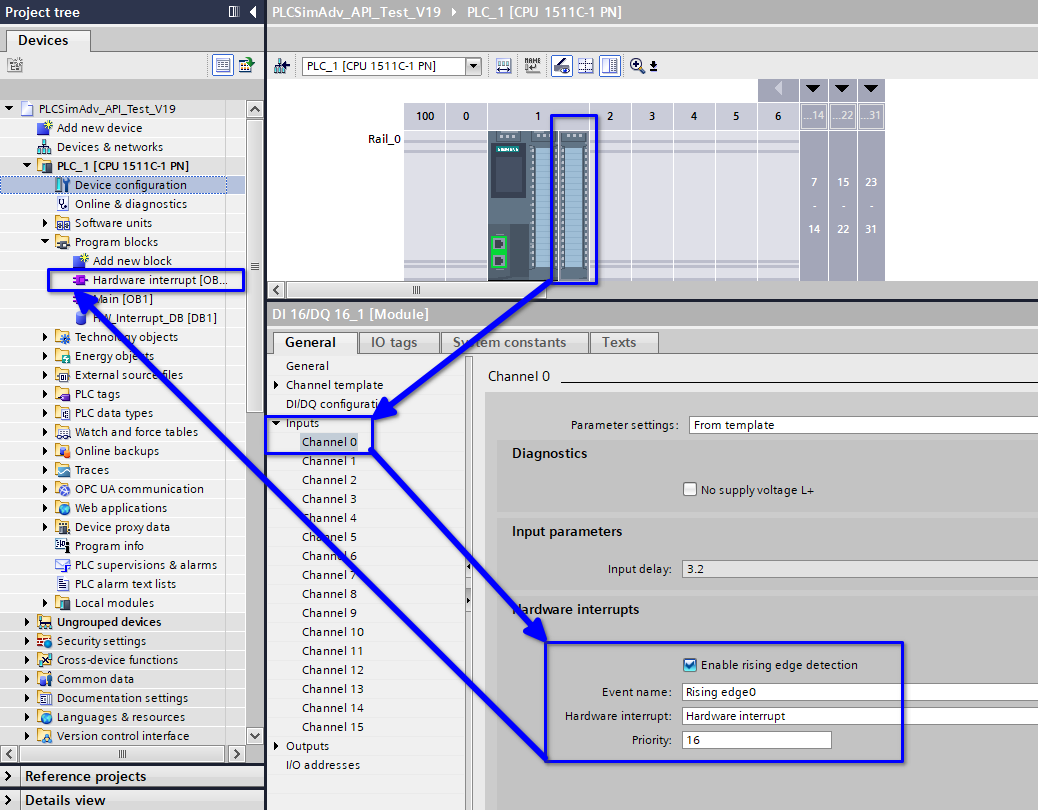Expand the Reference projects section
The height and width of the screenshot is (810, 1038).
click(10, 776)
